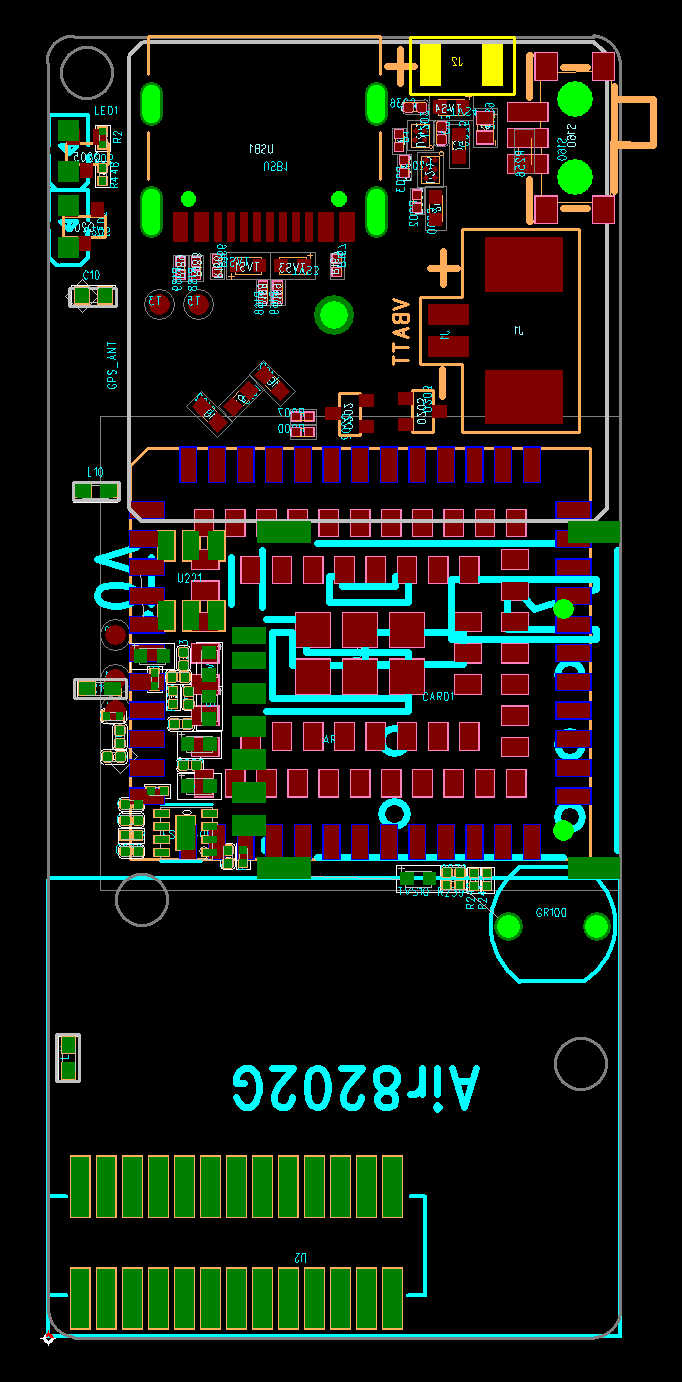Select the T5 test point
This screenshot has width=682, height=1382.
click(198, 303)
